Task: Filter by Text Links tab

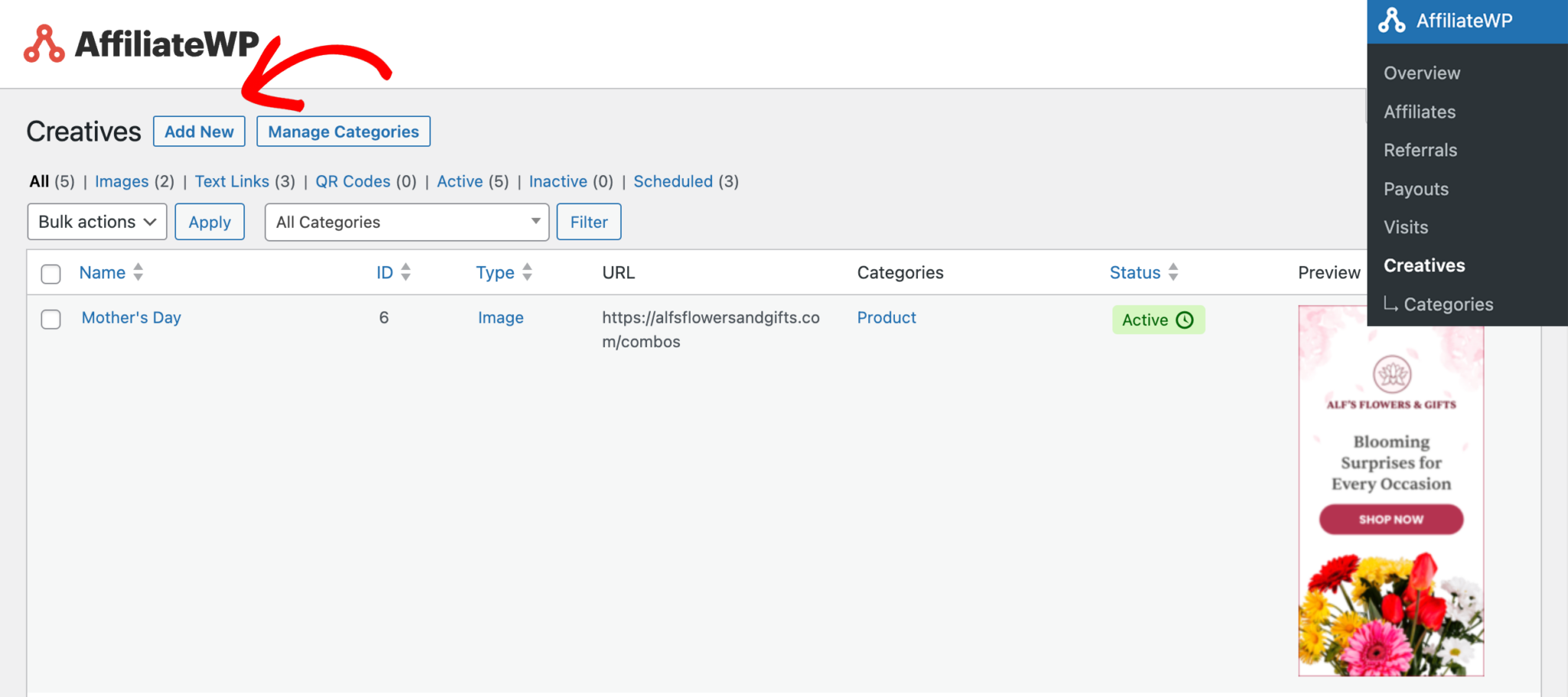Action: (x=232, y=181)
